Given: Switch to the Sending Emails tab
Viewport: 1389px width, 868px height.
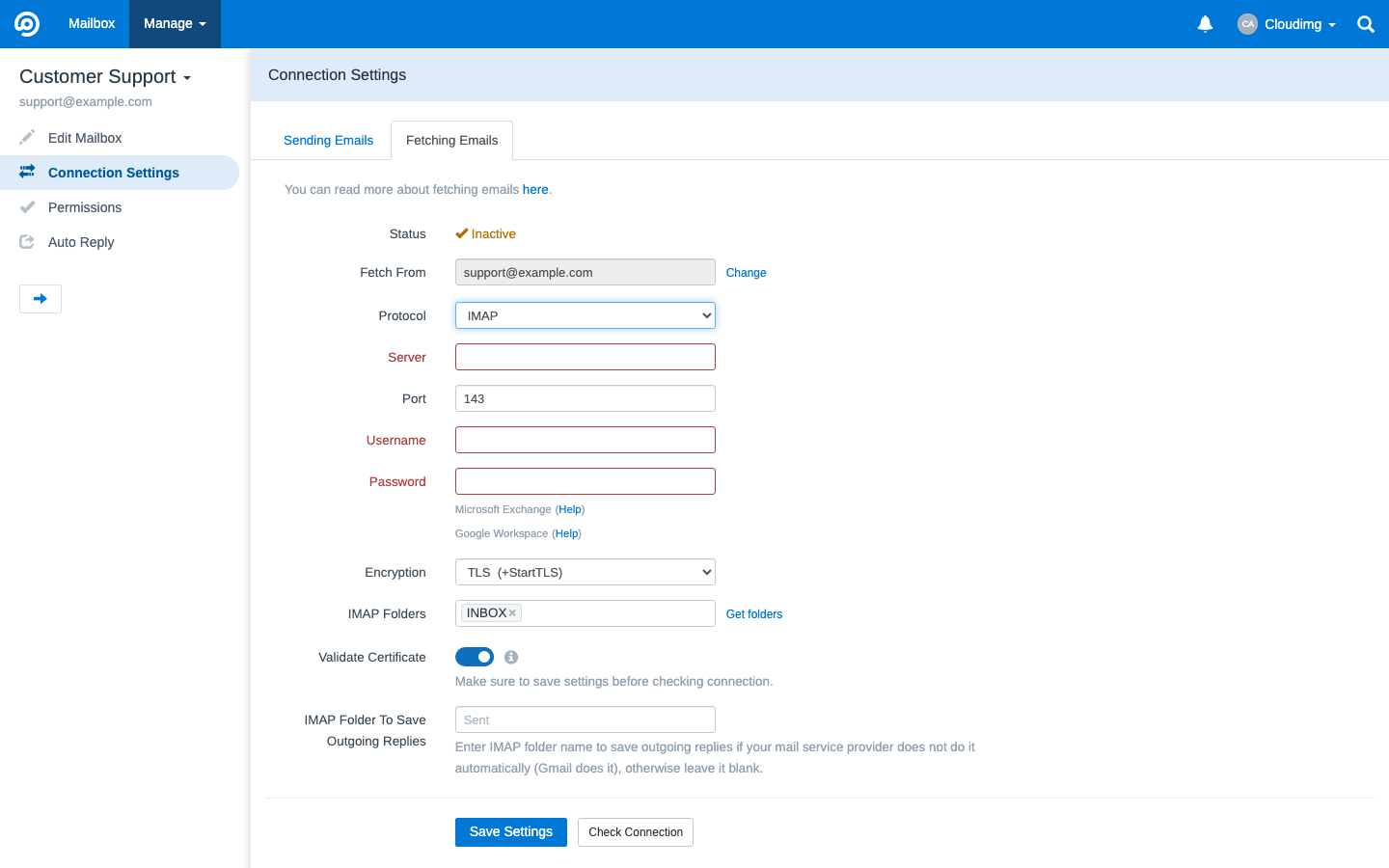Looking at the screenshot, I should [x=328, y=140].
